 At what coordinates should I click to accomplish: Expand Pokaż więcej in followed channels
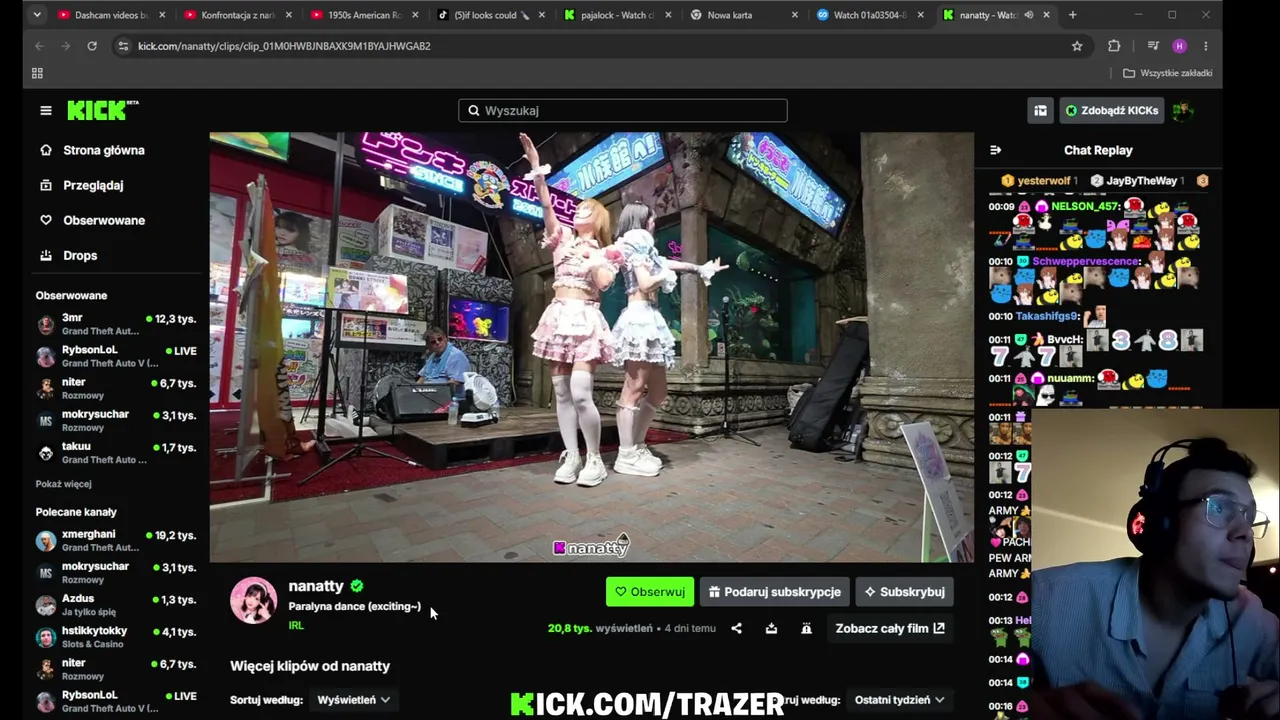click(x=64, y=484)
